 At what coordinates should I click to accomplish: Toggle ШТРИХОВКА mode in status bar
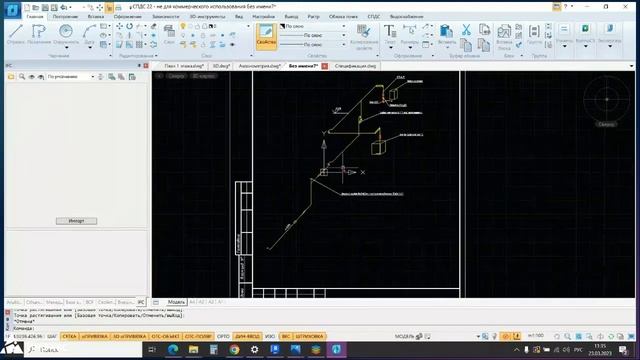pos(309,336)
